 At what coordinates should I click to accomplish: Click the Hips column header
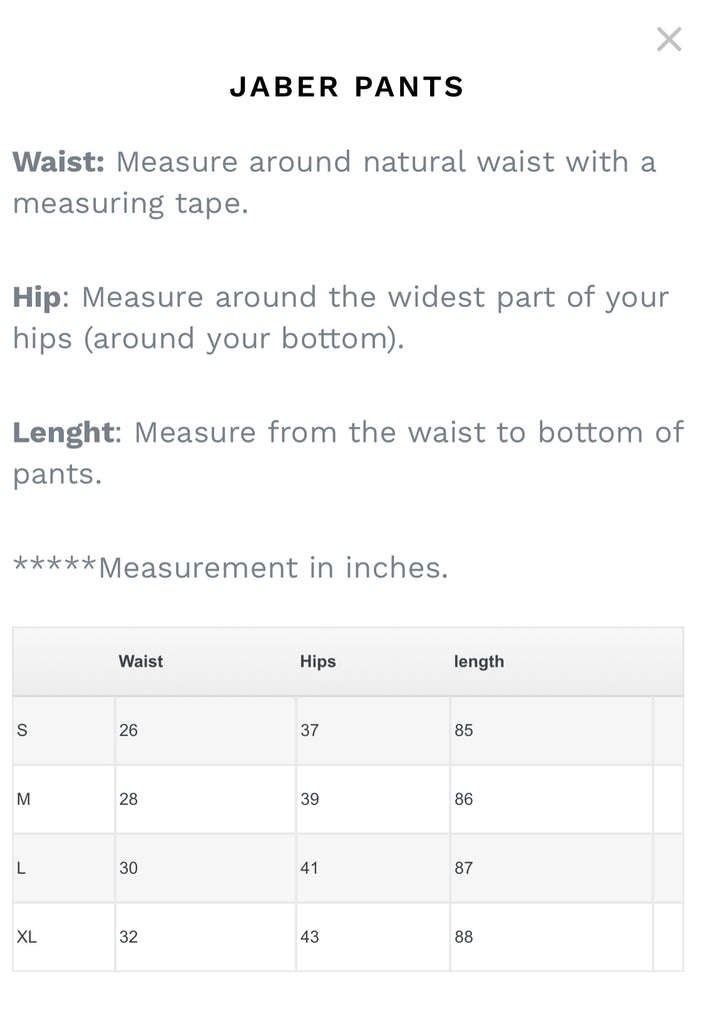pos(318,661)
